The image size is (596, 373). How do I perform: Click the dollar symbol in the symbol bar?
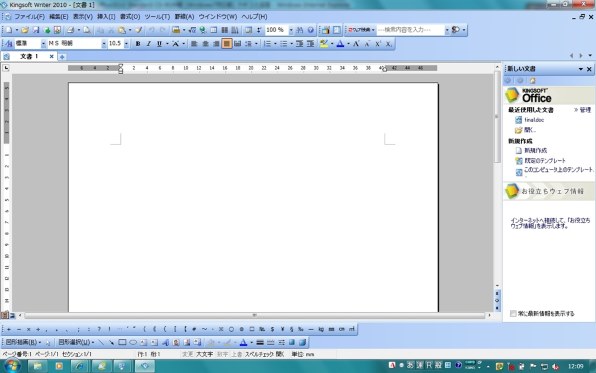pyautogui.click(x=272, y=329)
